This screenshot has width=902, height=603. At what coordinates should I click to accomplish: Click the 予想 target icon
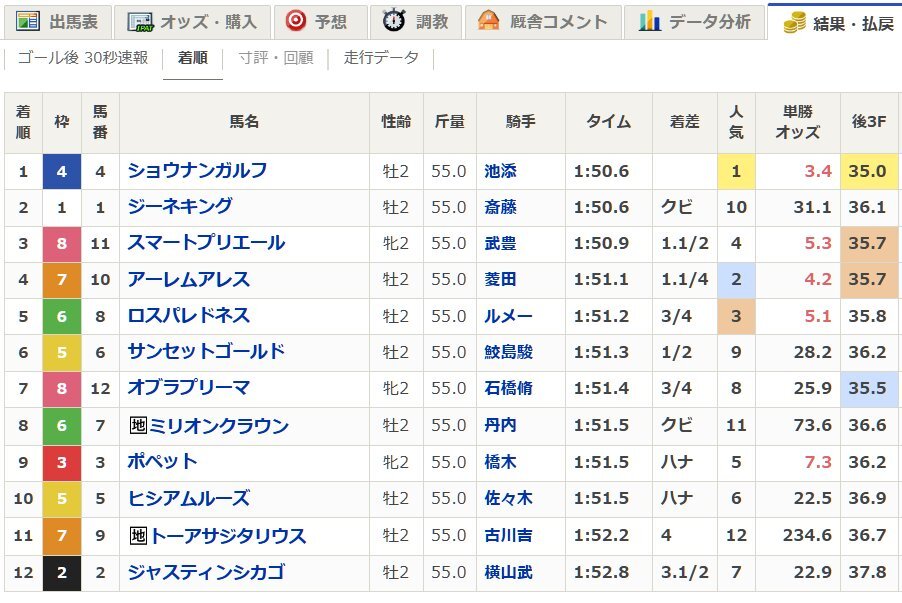click(295, 21)
